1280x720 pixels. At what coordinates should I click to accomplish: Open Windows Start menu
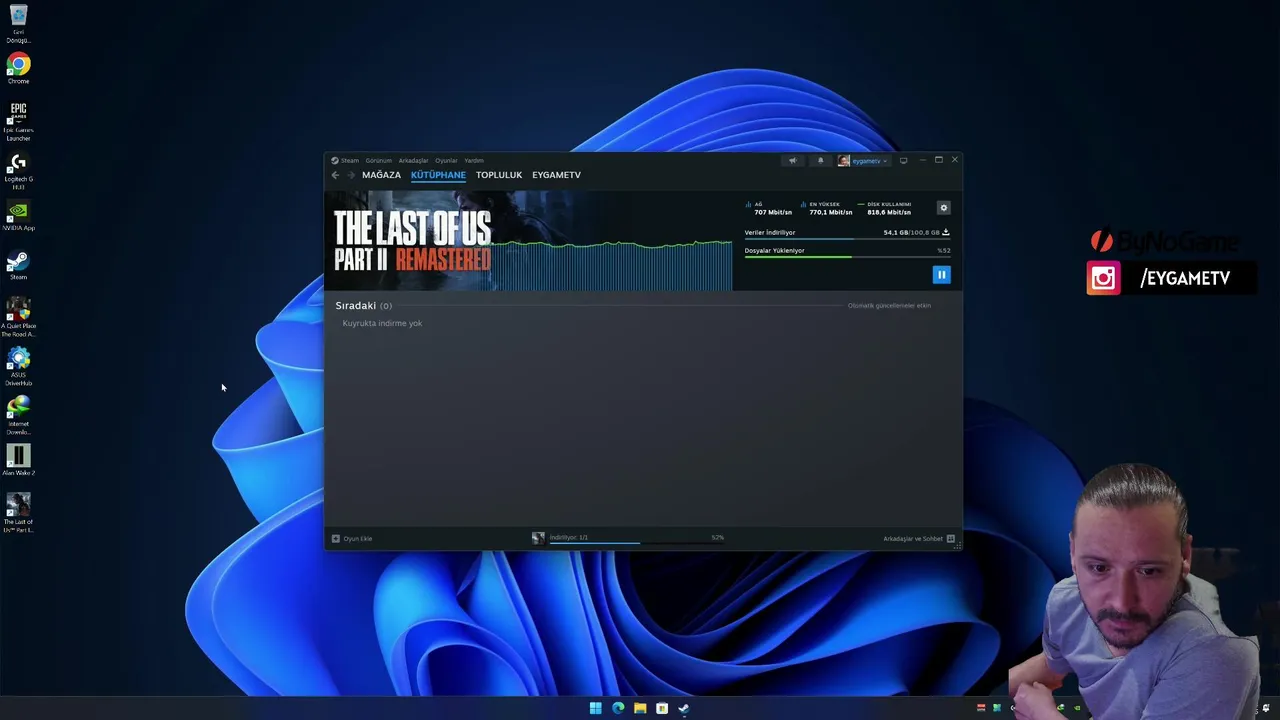point(595,708)
